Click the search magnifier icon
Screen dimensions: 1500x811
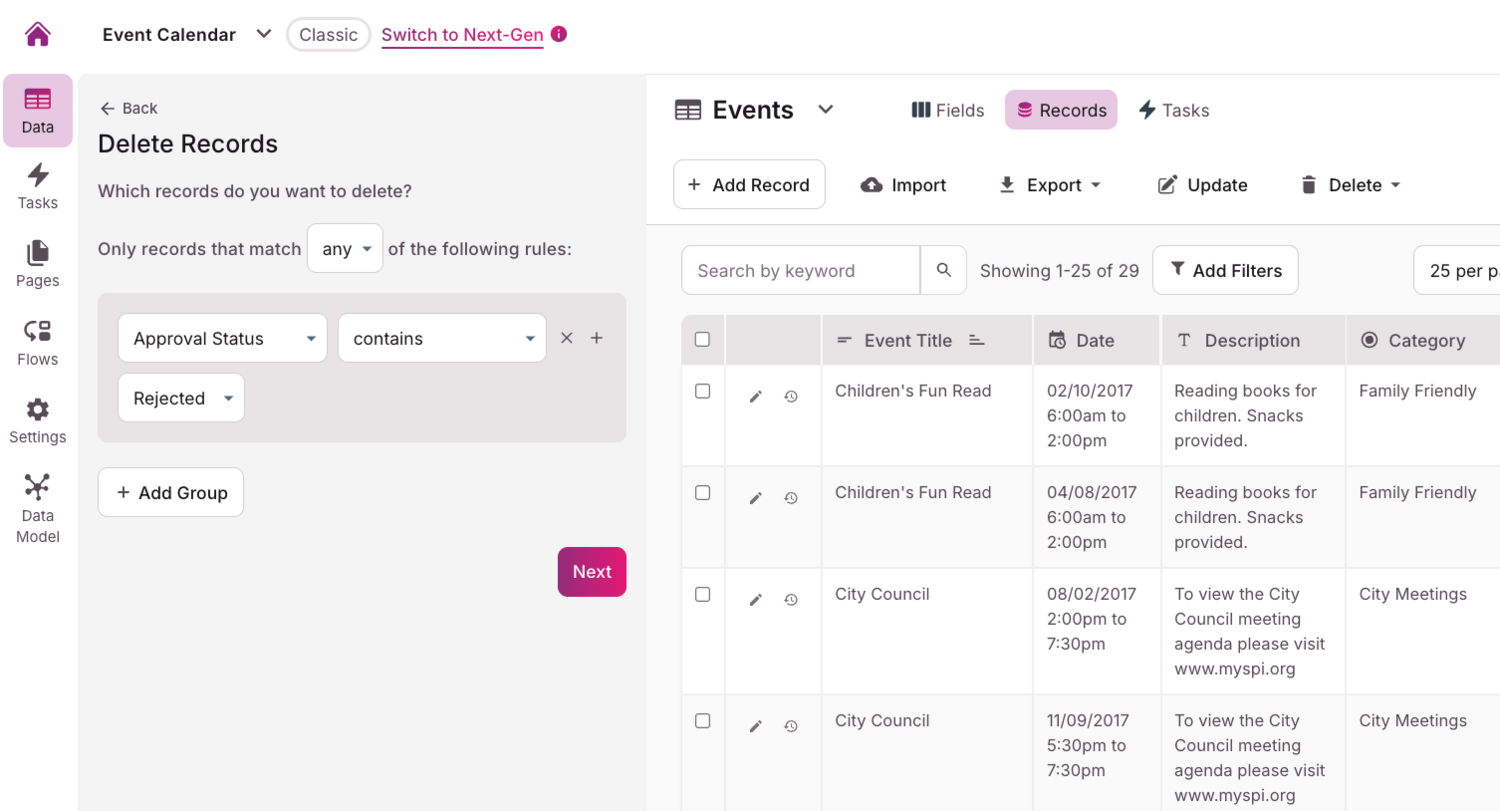point(943,270)
